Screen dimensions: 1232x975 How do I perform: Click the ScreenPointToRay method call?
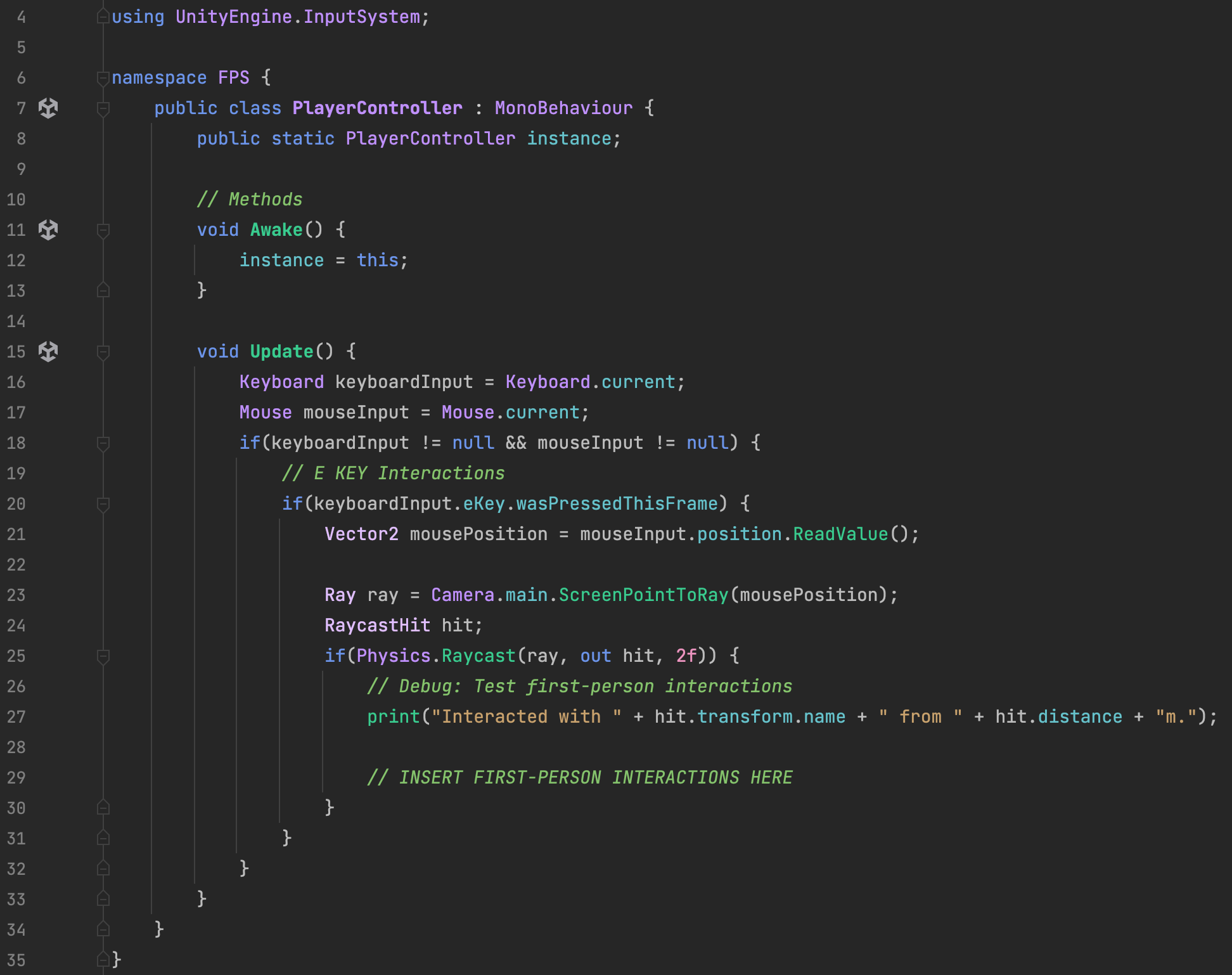643,595
